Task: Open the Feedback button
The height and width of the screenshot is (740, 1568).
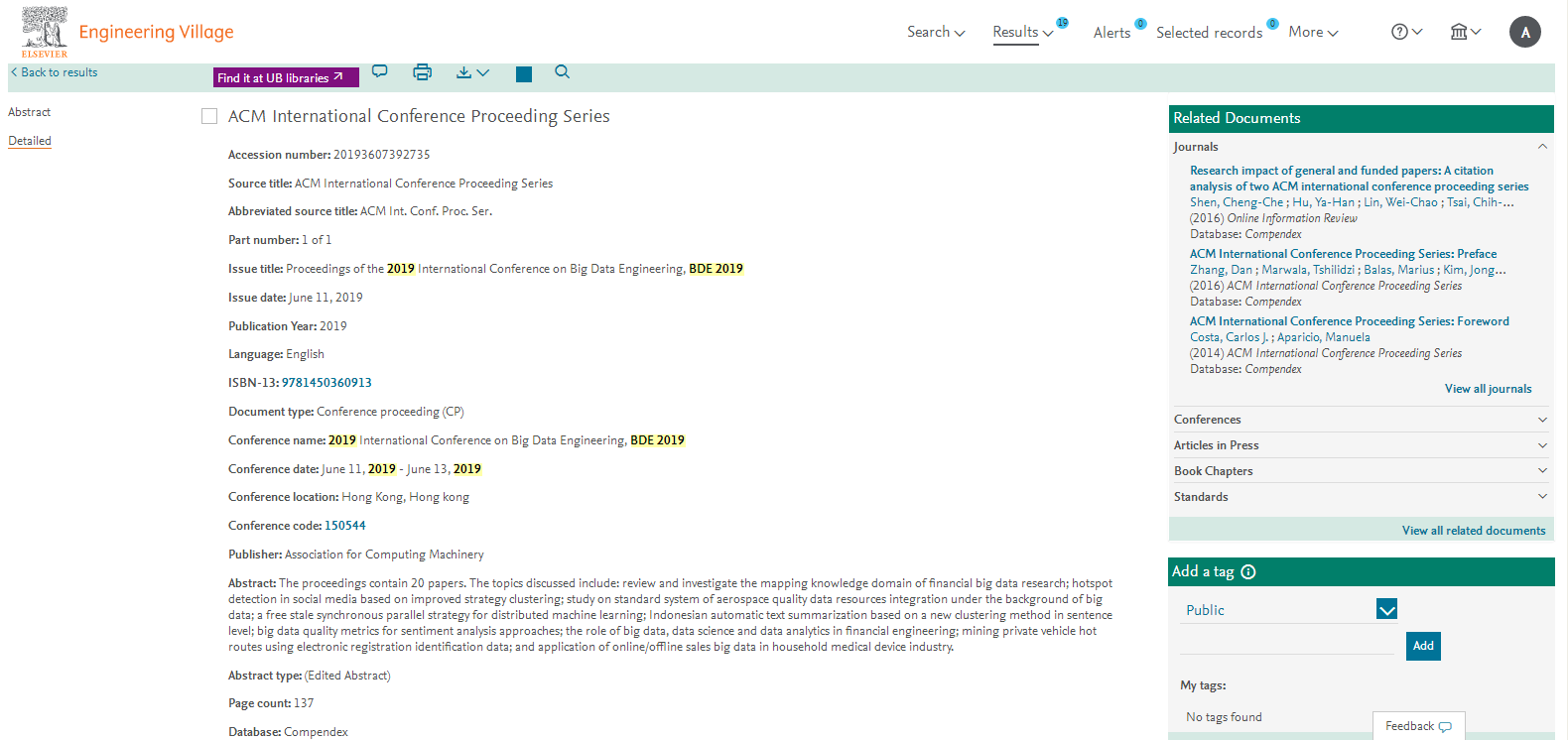Action: (x=1419, y=726)
